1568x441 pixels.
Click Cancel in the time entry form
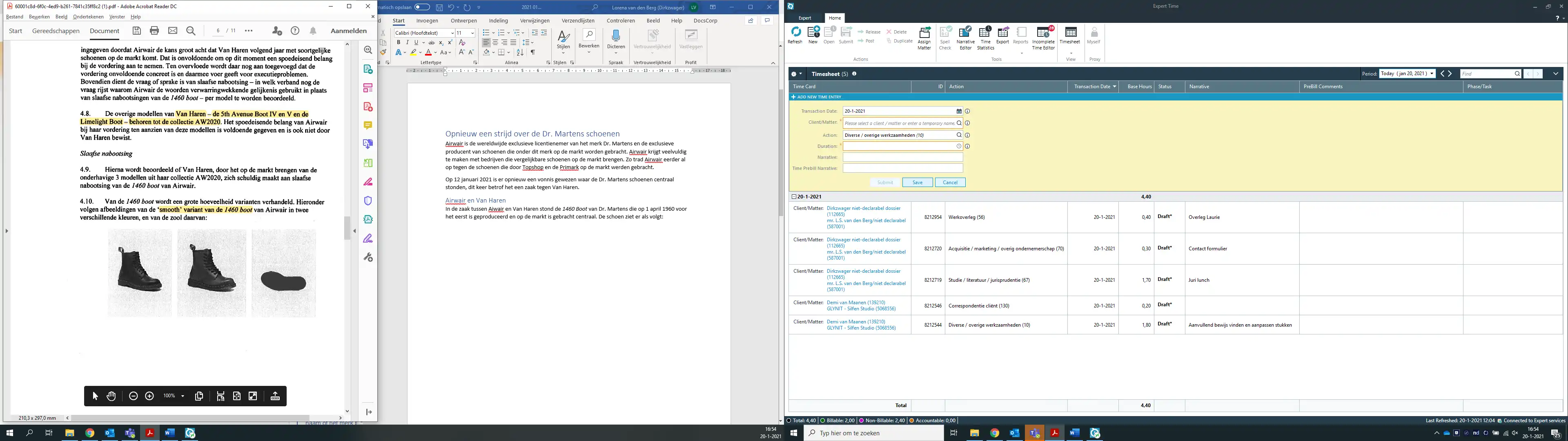tap(950, 183)
